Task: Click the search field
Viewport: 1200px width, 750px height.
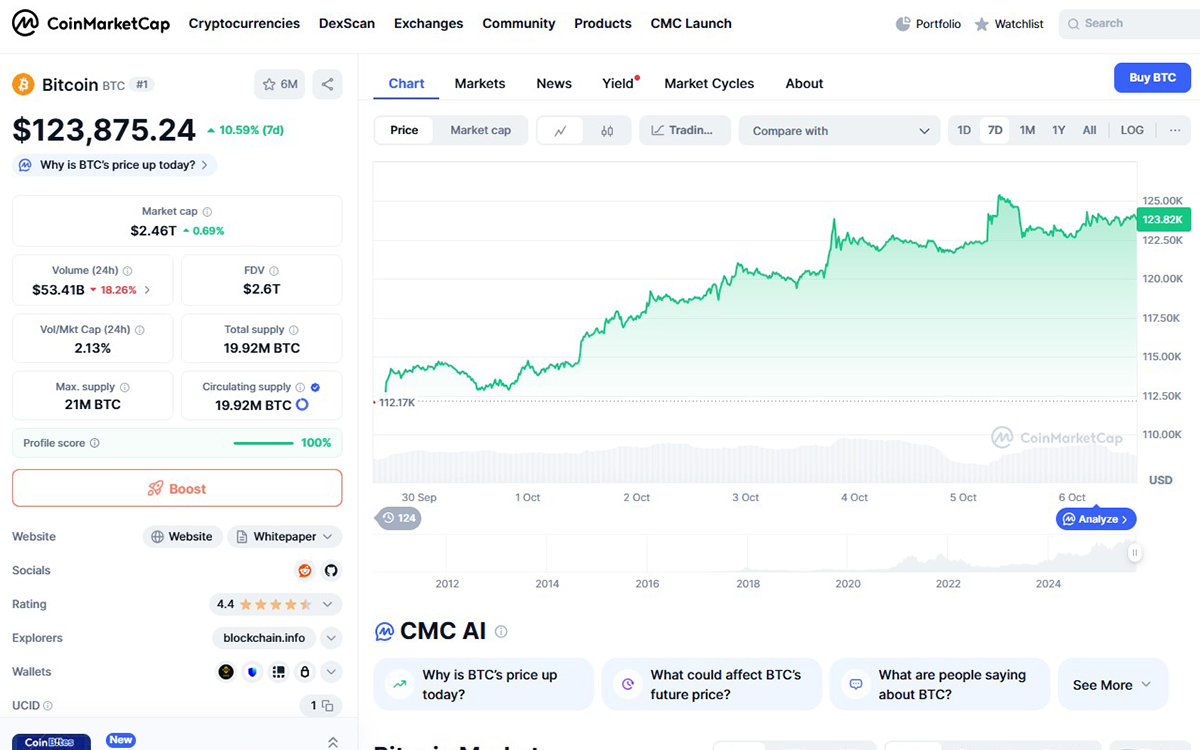Action: click(1128, 23)
